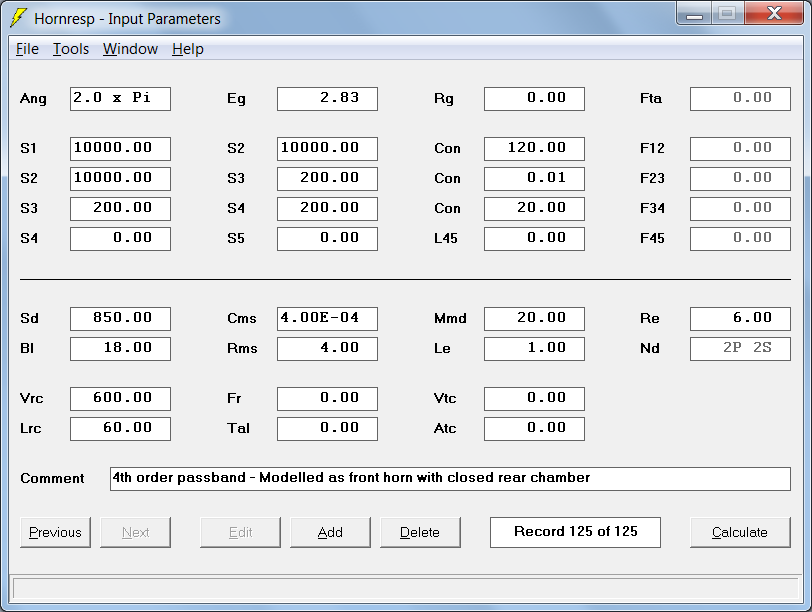Select the Bl field showing 18.00

point(120,348)
